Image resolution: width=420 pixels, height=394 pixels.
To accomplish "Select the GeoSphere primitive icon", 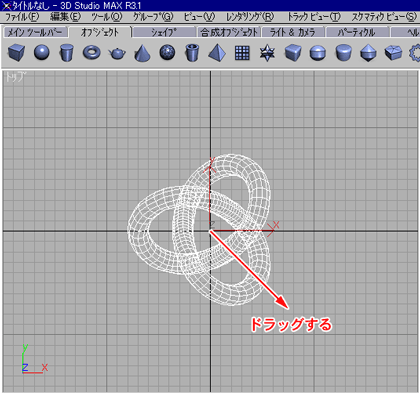I will coord(167,53).
